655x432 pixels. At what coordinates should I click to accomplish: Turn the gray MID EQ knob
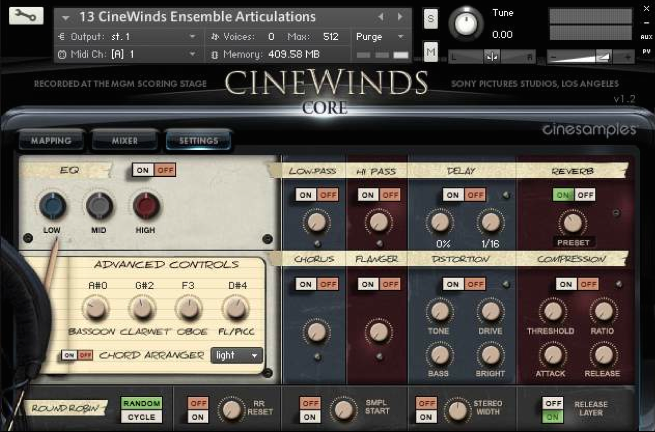(x=99, y=206)
